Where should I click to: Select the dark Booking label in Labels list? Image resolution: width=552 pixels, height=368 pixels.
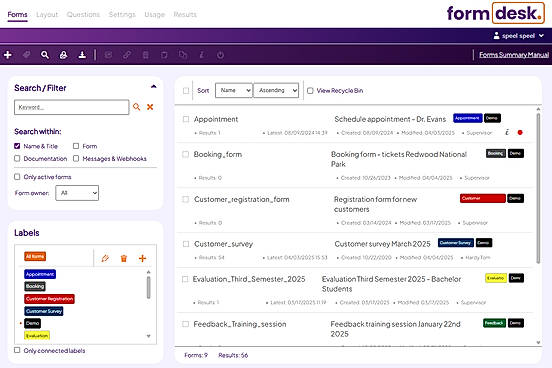[x=35, y=286]
